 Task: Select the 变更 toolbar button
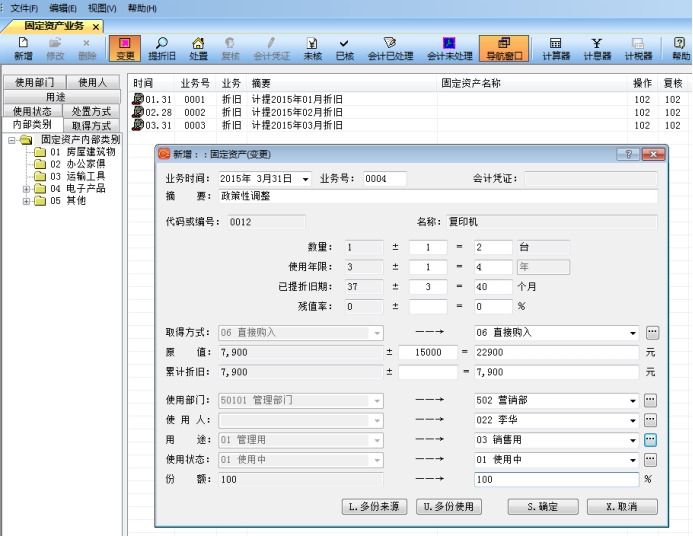[x=125, y=49]
